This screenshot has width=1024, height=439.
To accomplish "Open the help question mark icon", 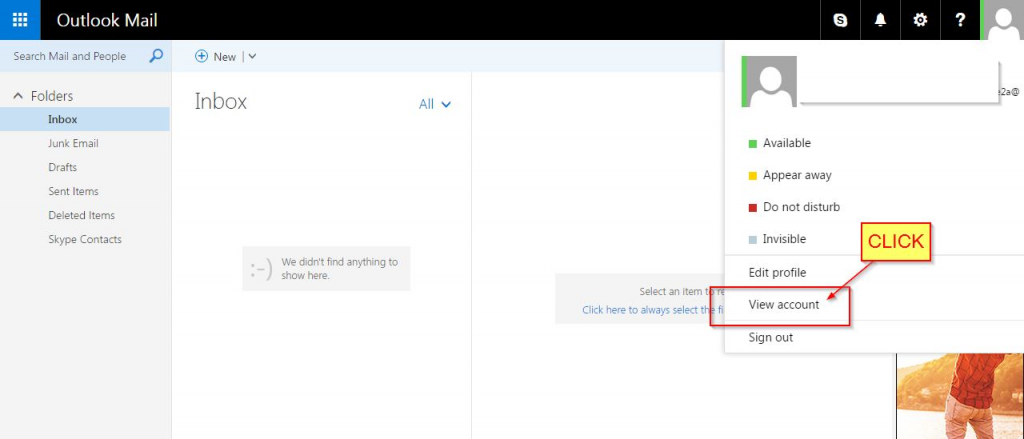I will tap(960, 20).
